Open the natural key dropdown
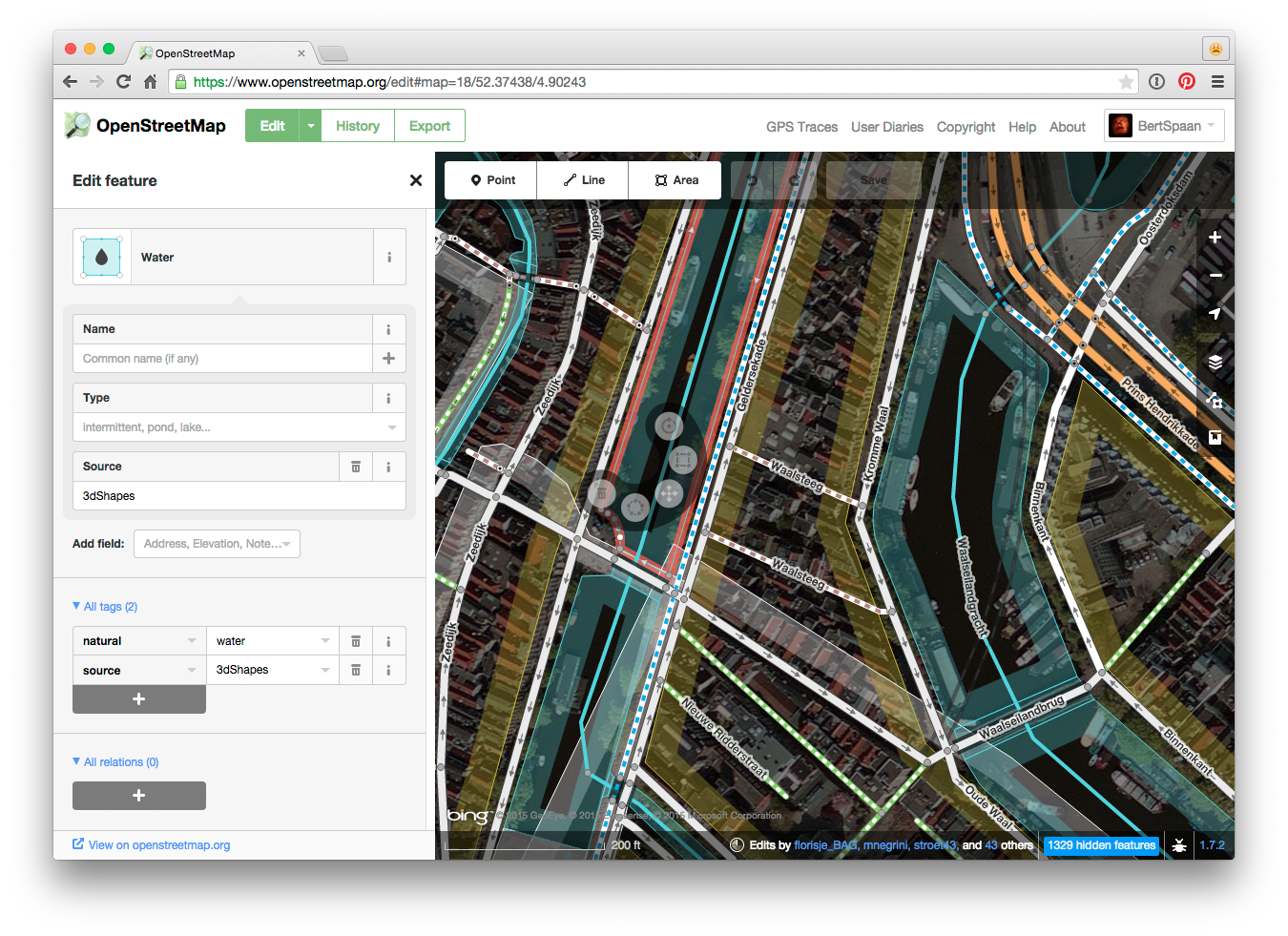 192,641
